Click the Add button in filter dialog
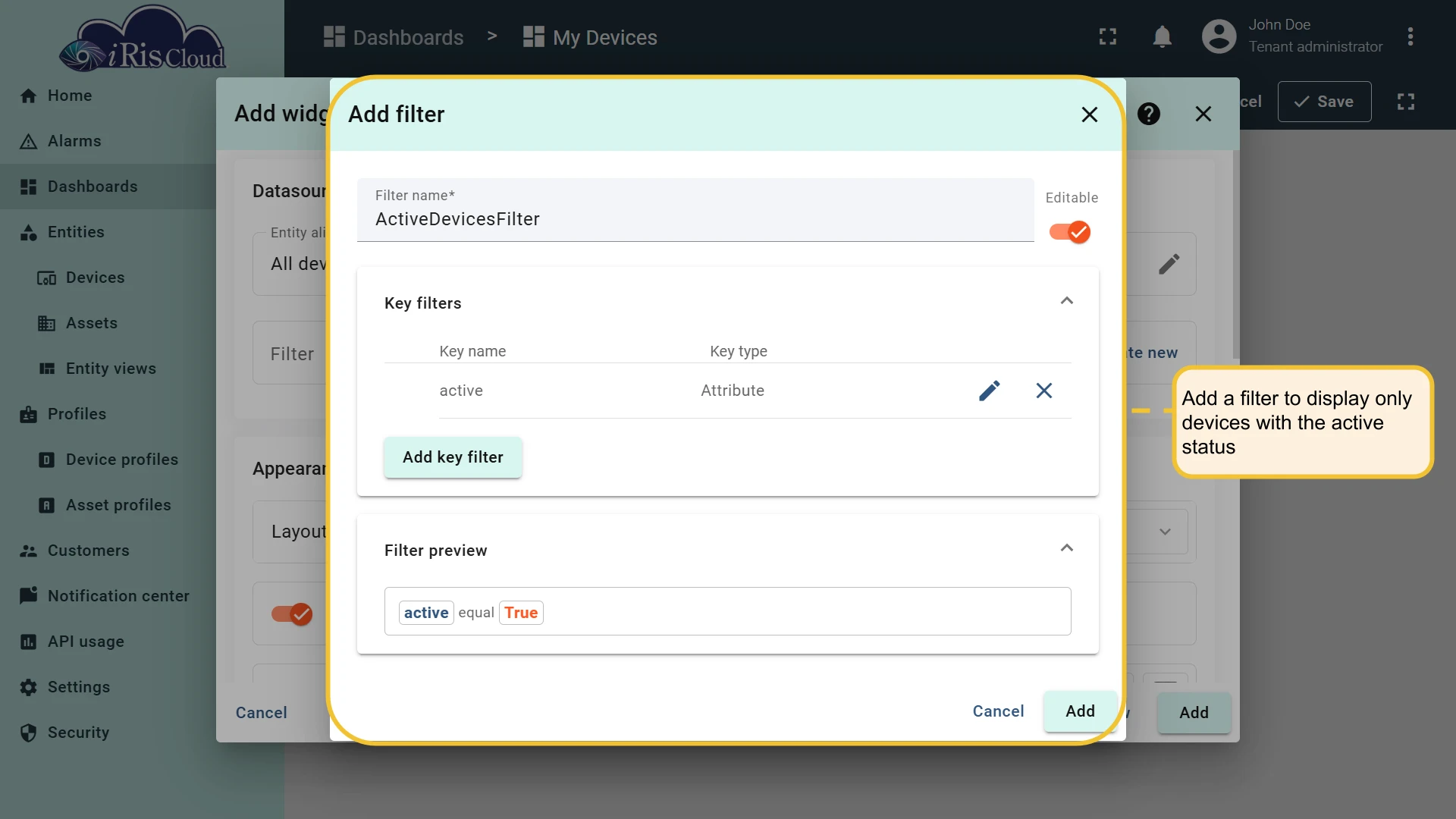 tap(1080, 711)
